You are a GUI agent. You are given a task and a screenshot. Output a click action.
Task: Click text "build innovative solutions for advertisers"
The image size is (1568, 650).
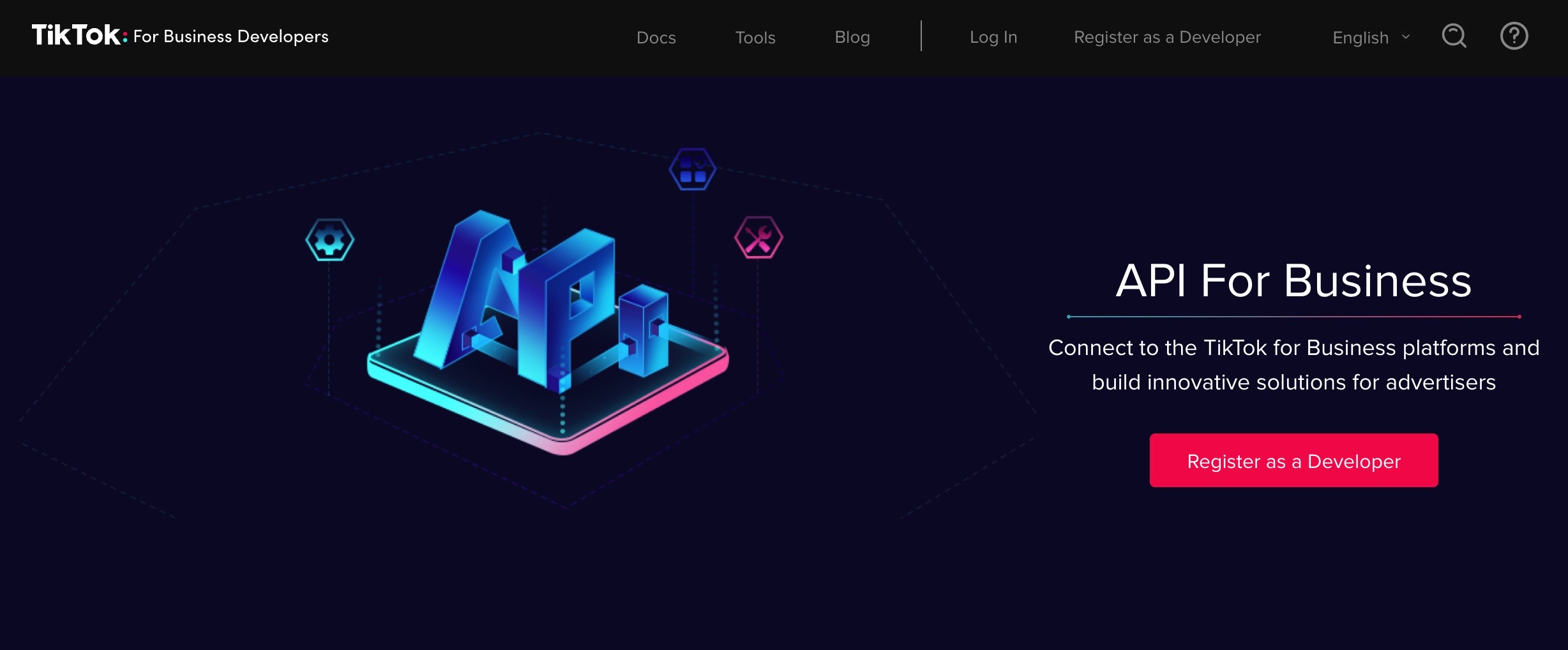[1293, 382]
